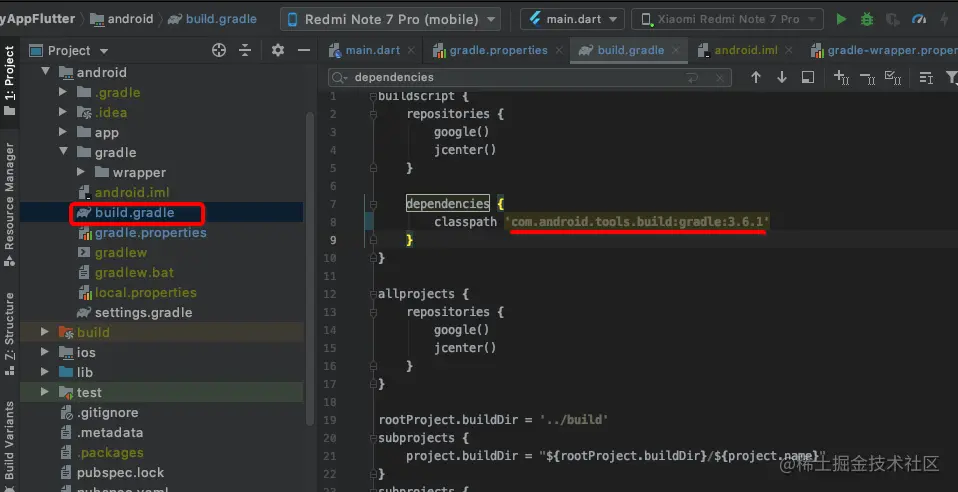This screenshot has width=958, height=492.
Task: Expand the test folder
Action: 45,392
